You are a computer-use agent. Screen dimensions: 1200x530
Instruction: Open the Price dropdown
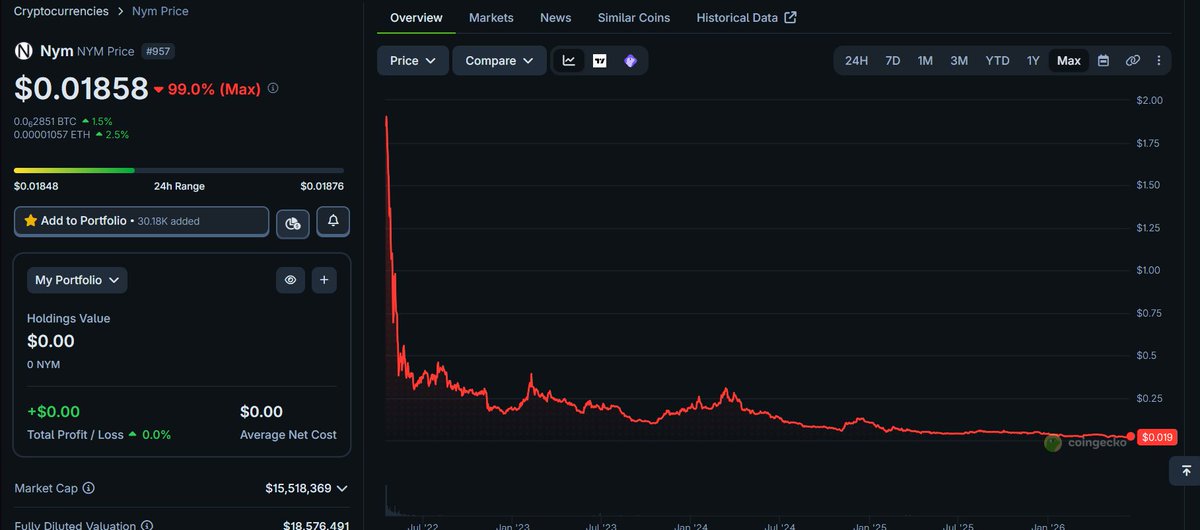tap(413, 61)
